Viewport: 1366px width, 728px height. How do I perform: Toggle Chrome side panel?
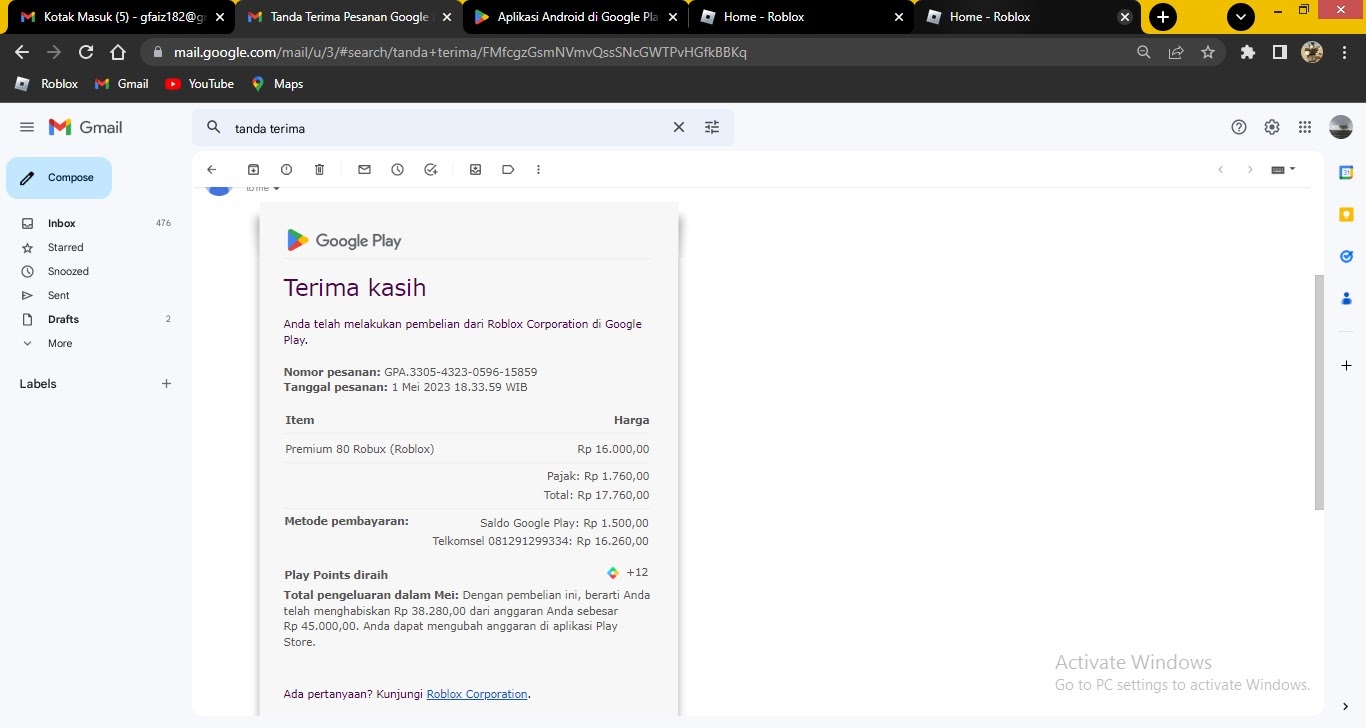(x=1279, y=52)
